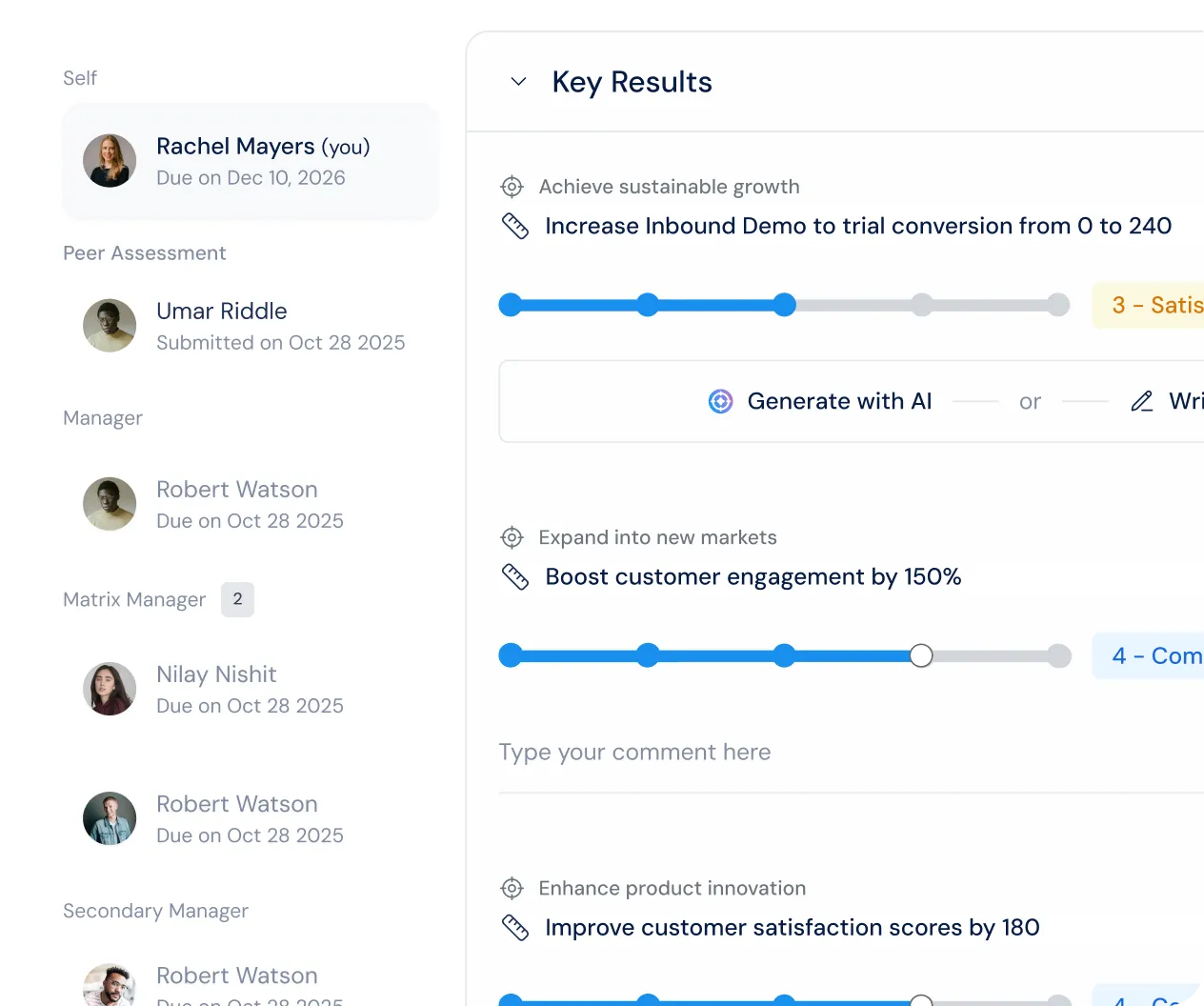Click target icon beside Achieve sustainable growth
The width and height of the screenshot is (1204, 1006).
pyautogui.click(x=512, y=187)
